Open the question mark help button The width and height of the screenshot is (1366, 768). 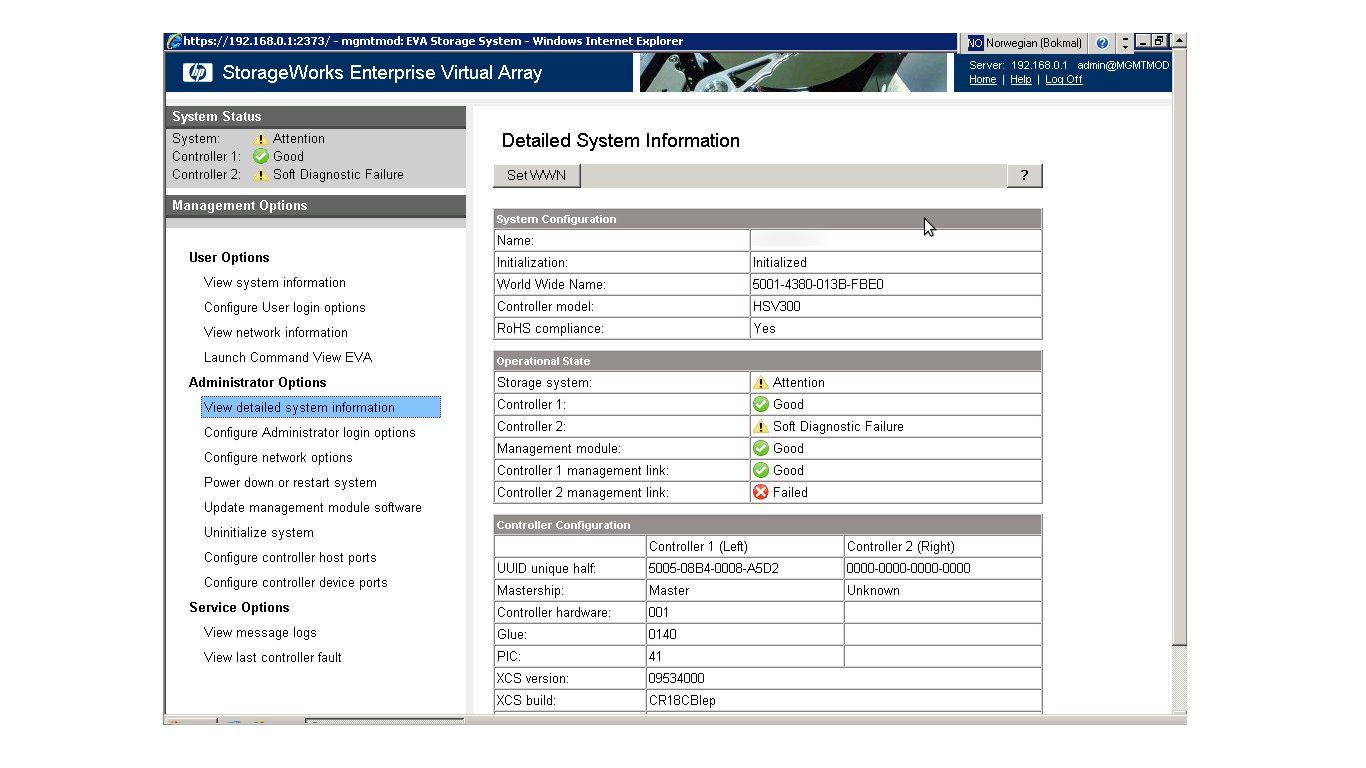coord(1024,175)
